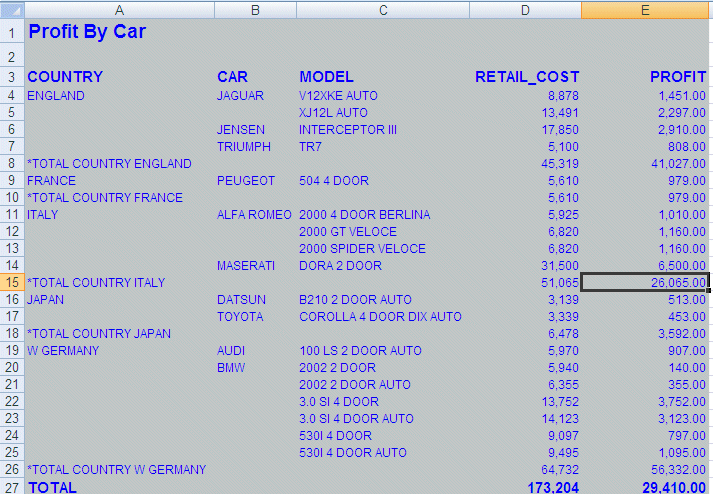This screenshot has height=494, width=713.
Task: Select '*TOTAL COUNTRY W GERMANY' cell
Action: coord(117,469)
